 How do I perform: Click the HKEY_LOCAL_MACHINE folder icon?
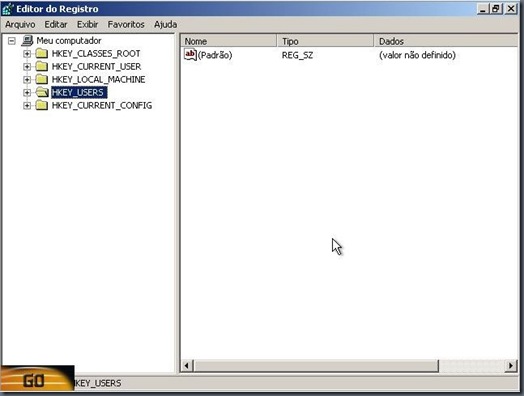tap(42, 79)
